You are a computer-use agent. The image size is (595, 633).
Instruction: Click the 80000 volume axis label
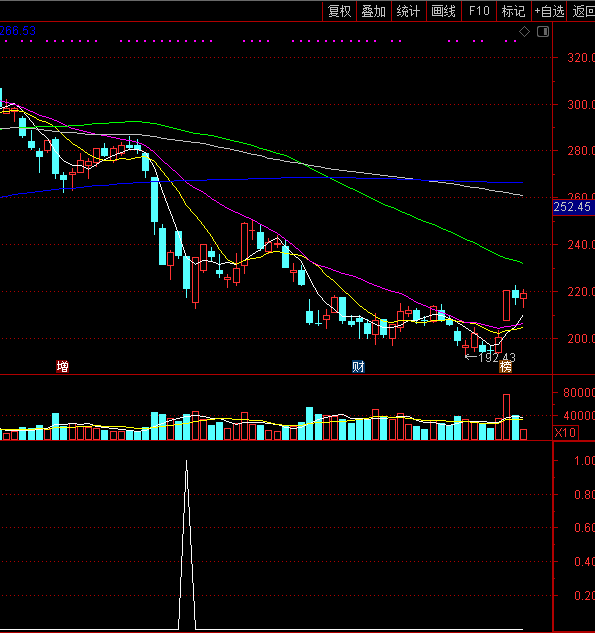[578, 392]
